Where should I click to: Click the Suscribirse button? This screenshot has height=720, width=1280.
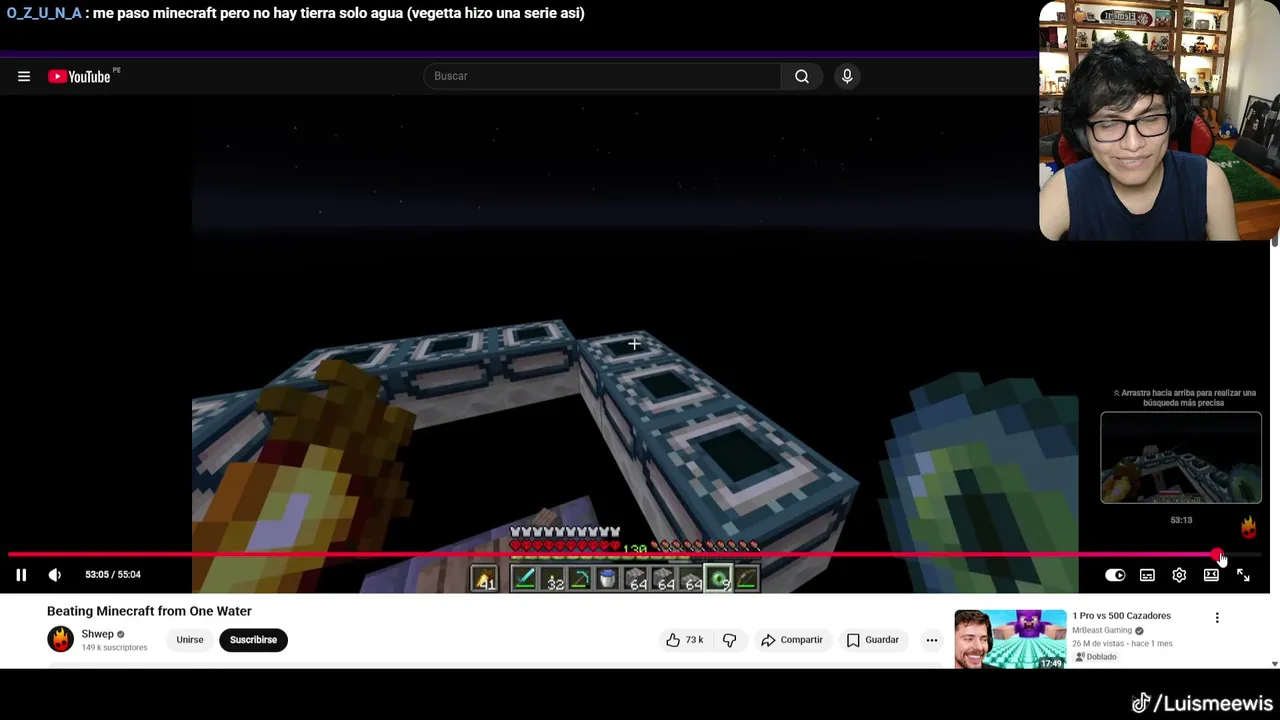pos(253,640)
